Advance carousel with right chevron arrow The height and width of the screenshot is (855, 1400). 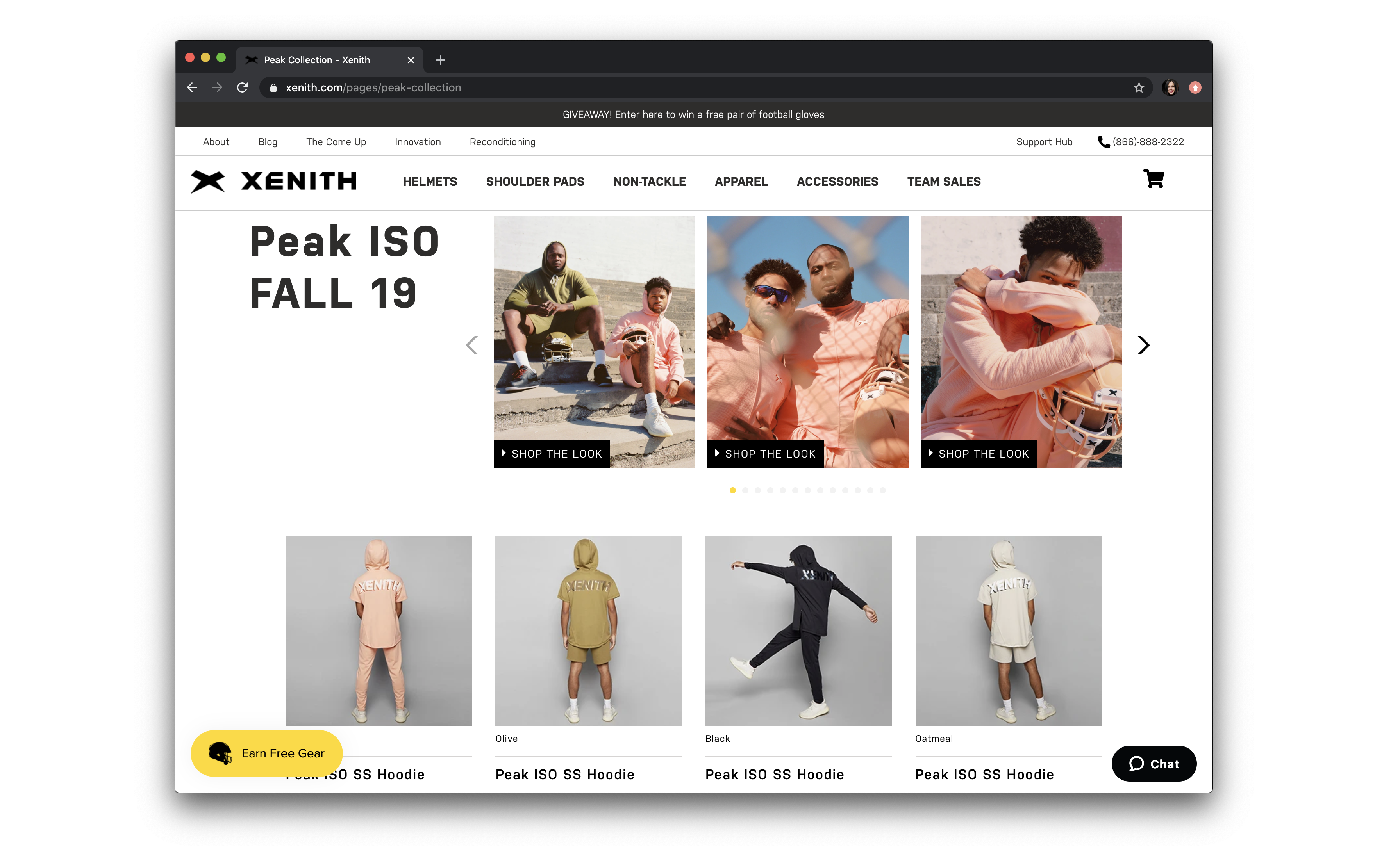[1143, 345]
